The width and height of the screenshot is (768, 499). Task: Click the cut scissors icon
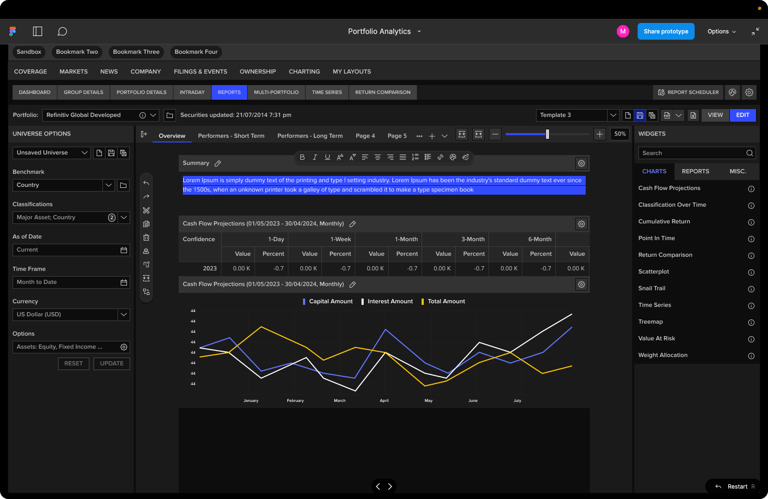(x=146, y=210)
